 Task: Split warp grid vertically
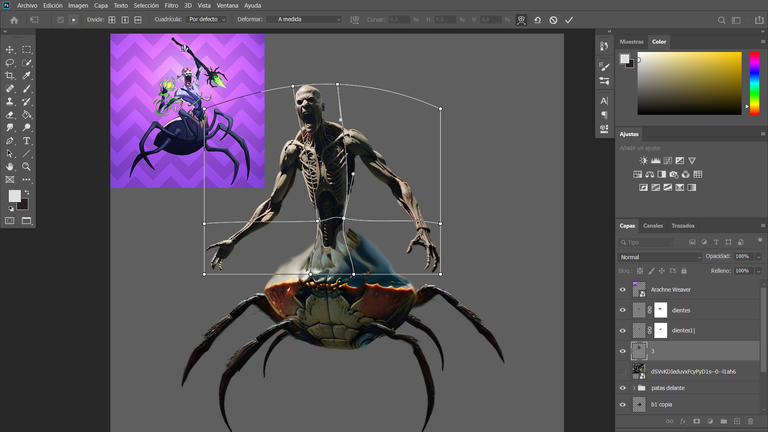tap(125, 20)
